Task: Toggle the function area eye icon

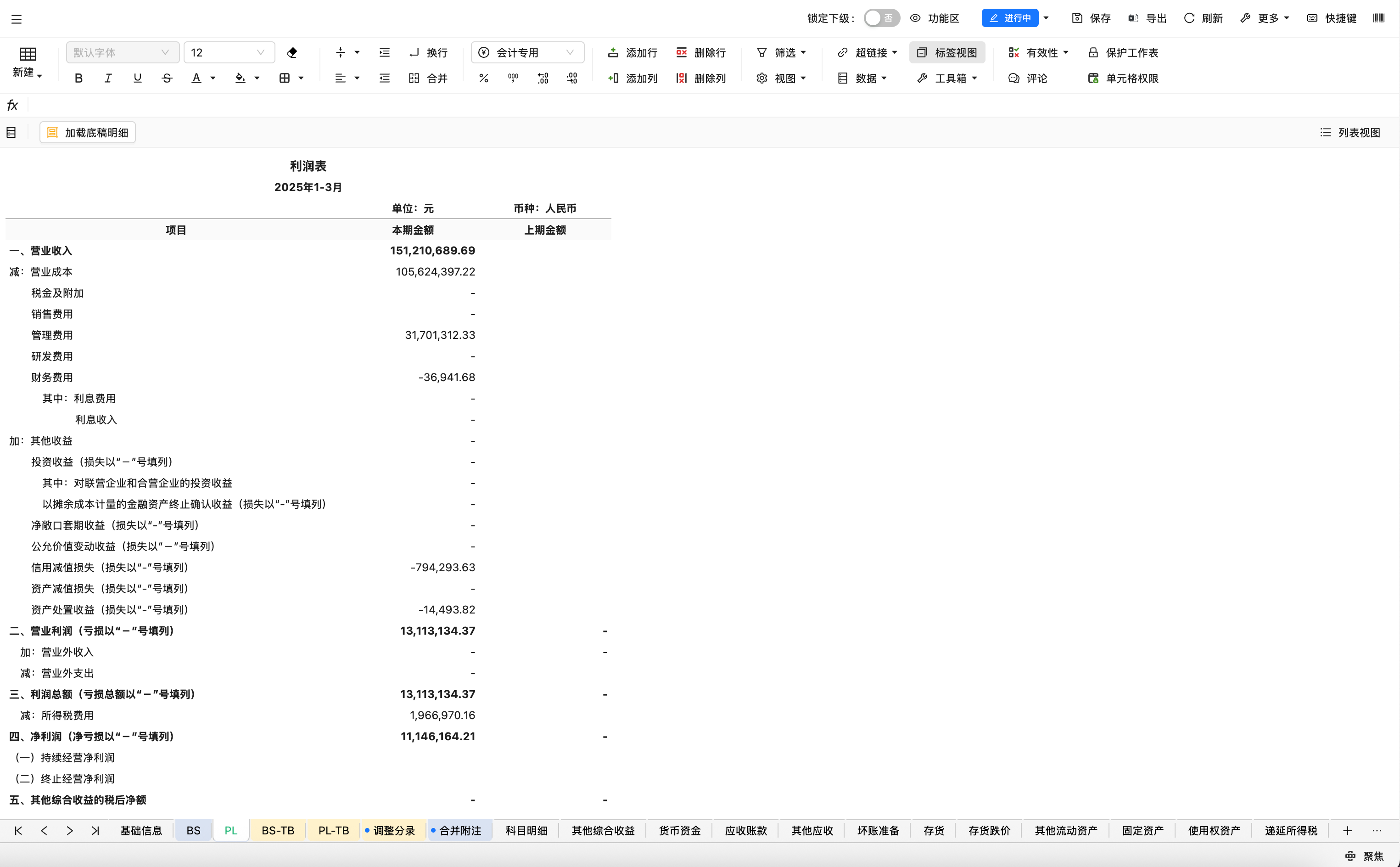Action: coord(915,18)
